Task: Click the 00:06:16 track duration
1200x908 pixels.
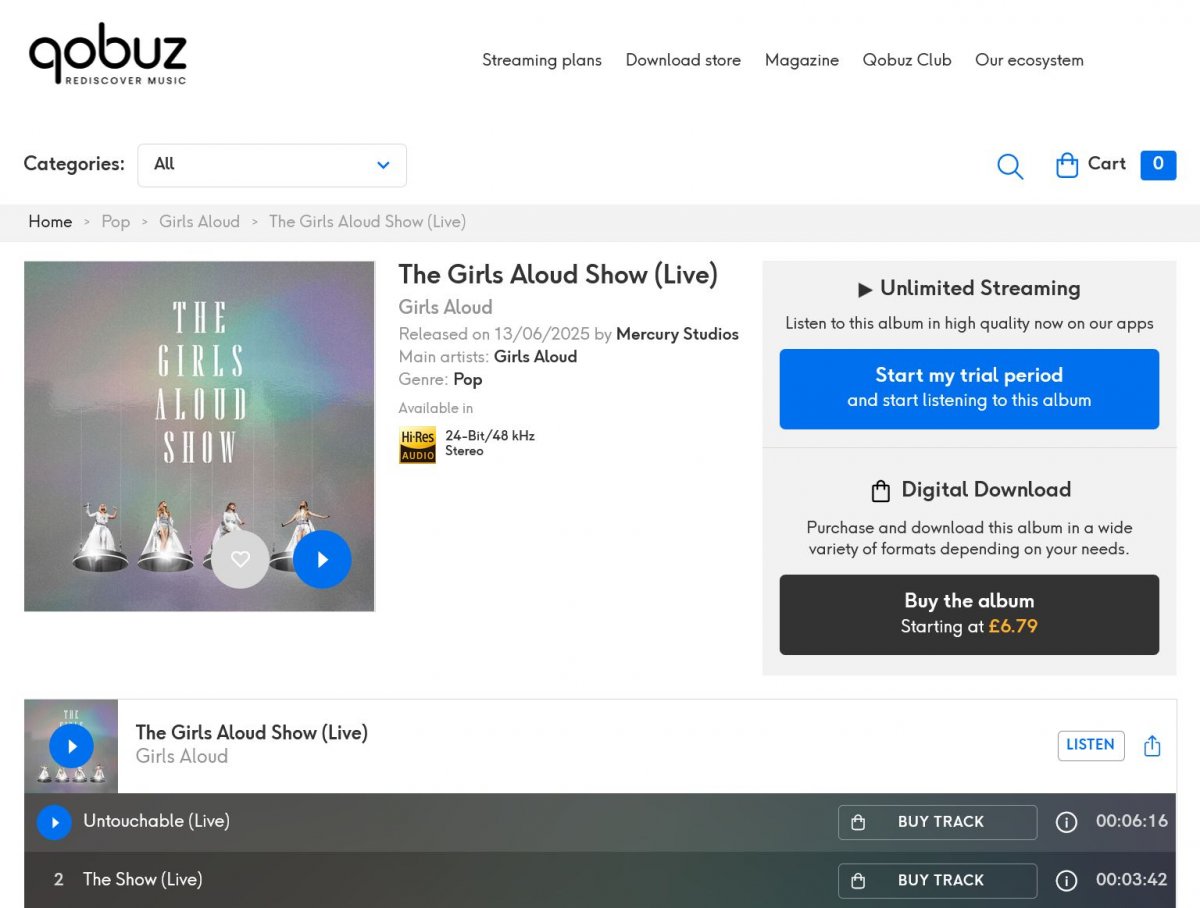Action: 1132,822
